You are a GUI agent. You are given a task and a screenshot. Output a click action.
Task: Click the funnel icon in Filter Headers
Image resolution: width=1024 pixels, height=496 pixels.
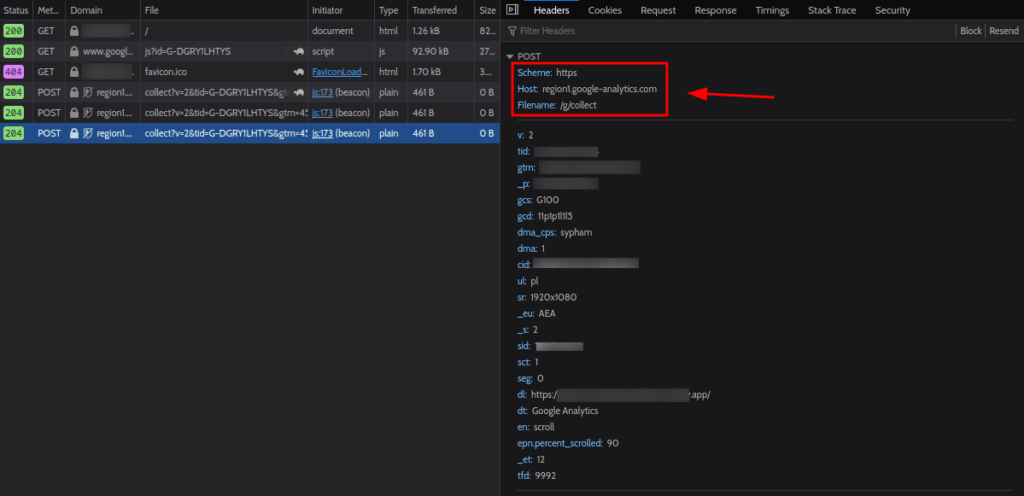tap(512, 31)
